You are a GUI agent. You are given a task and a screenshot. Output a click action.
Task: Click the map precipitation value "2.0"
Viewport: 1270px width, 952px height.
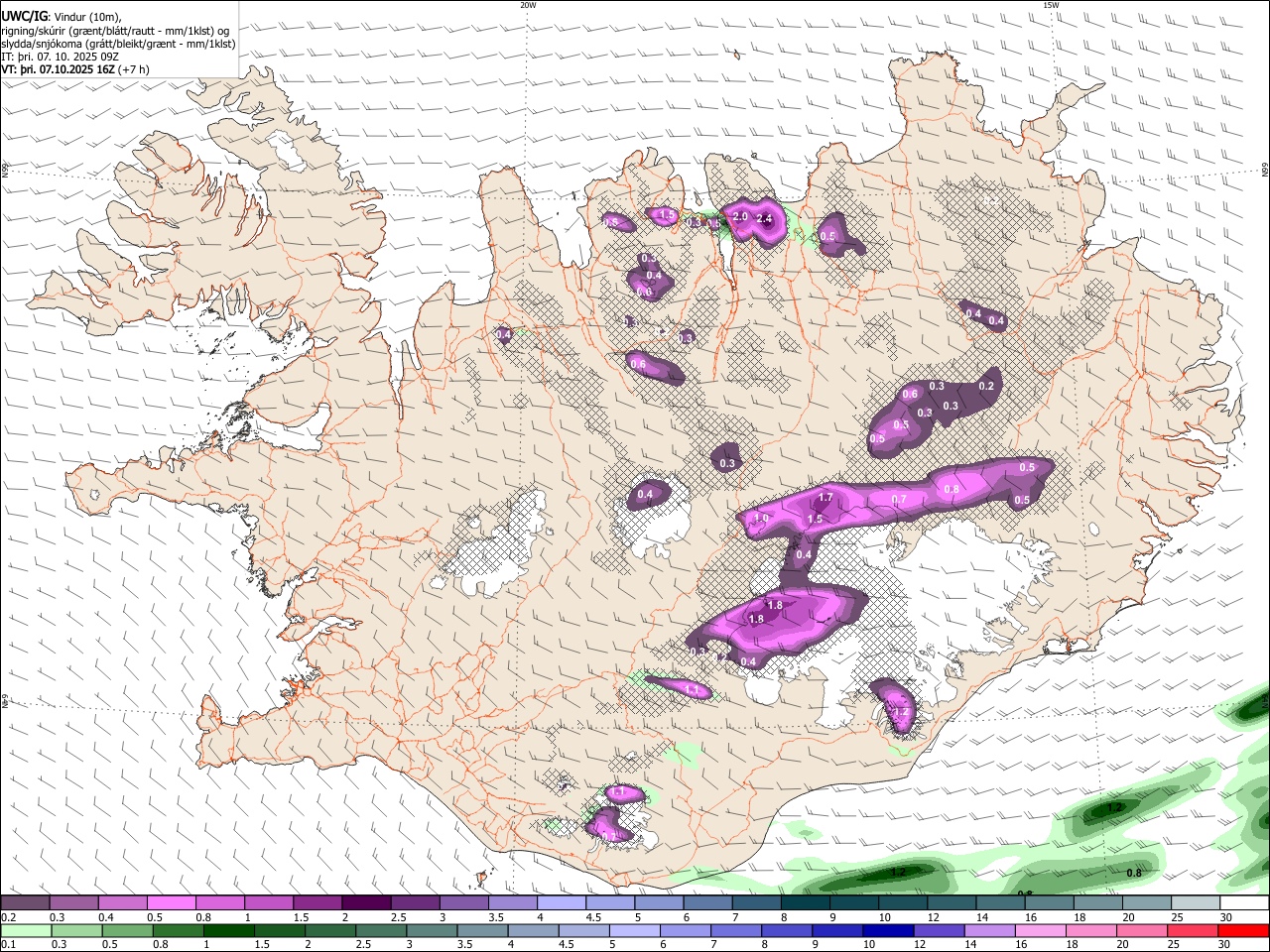[739, 216]
